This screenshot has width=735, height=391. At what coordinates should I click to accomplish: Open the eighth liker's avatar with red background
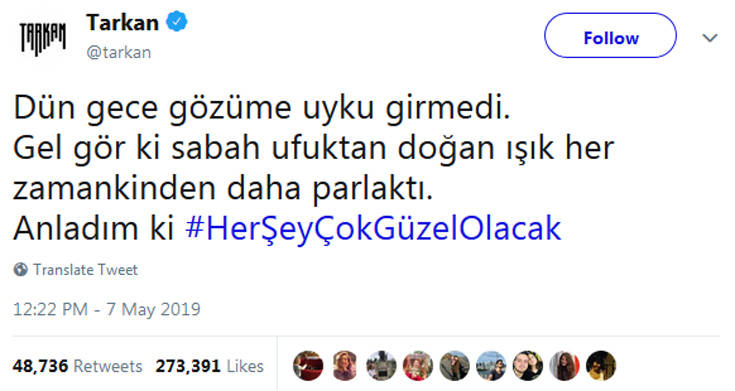pyautogui.click(x=564, y=366)
